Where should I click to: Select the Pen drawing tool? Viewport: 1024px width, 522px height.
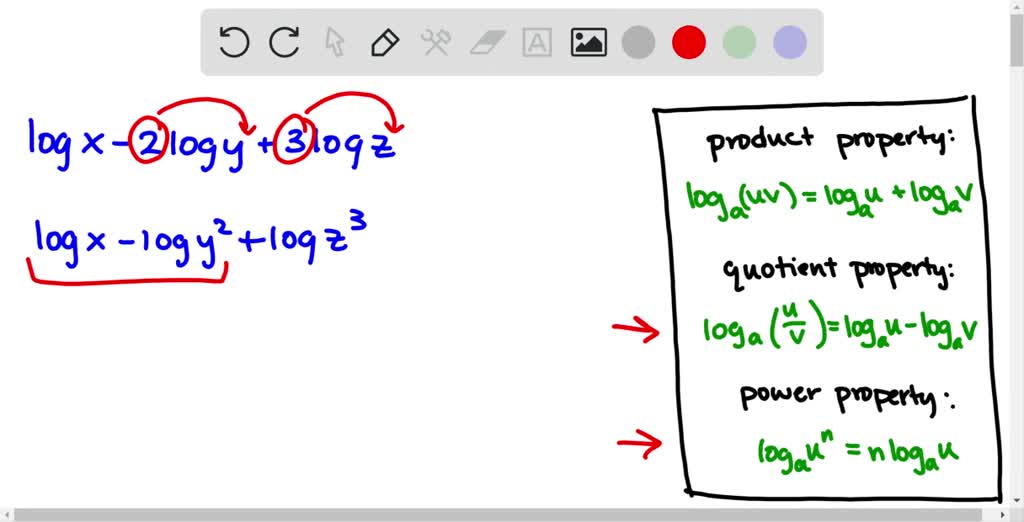point(385,42)
